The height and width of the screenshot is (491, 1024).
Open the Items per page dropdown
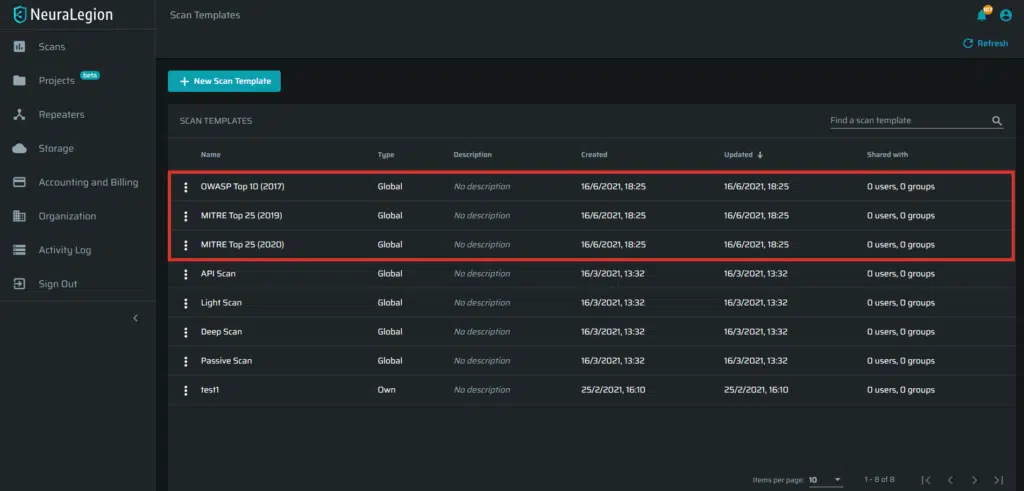pyautogui.click(x=825, y=480)
